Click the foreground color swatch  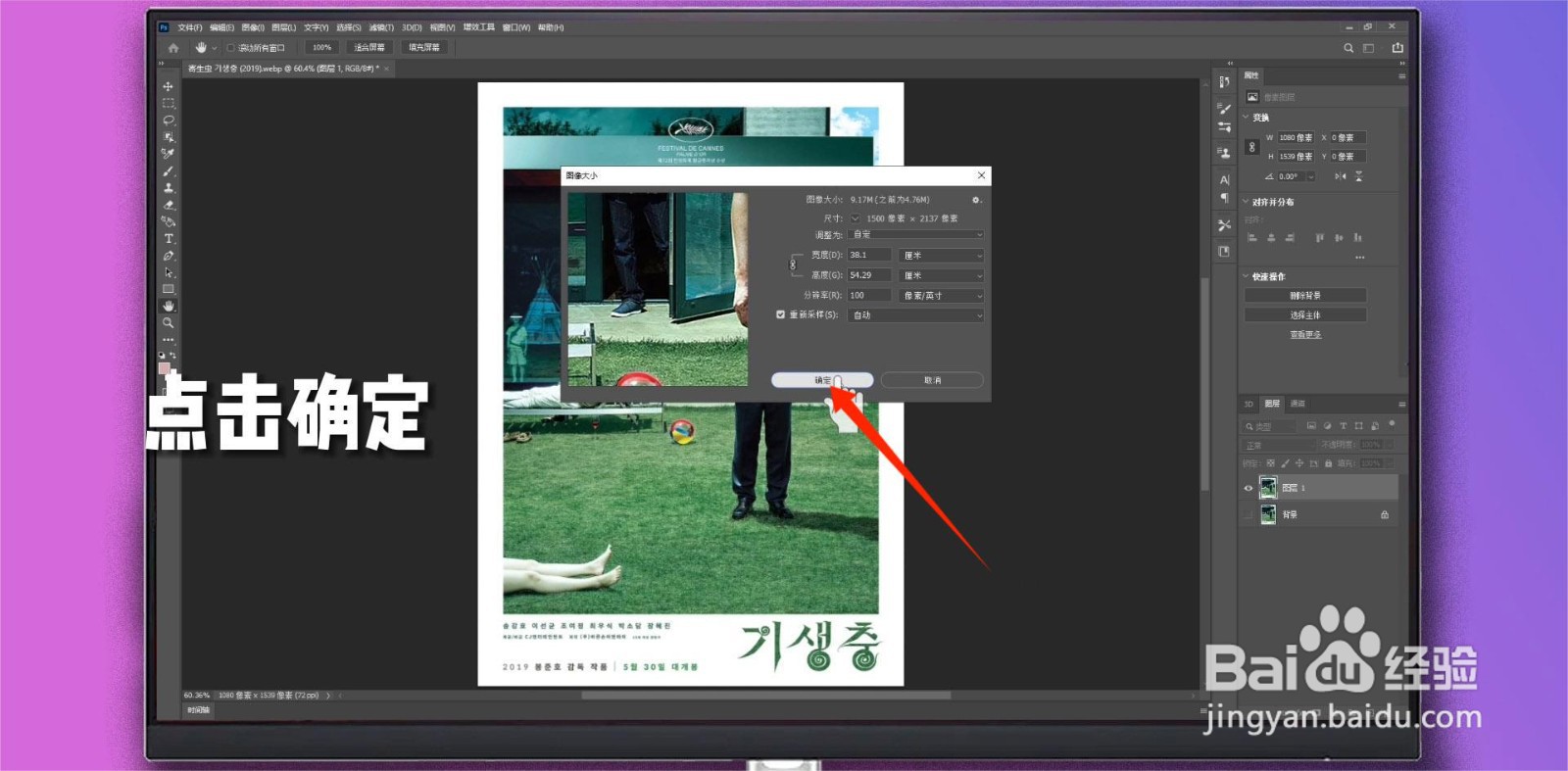165,368
